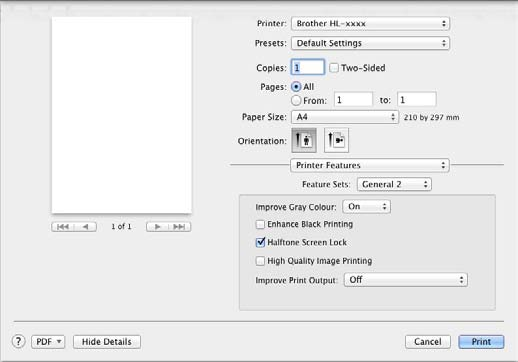
Task: Click the '1 of 1' page indicator
Action: [x=121, y=227]
